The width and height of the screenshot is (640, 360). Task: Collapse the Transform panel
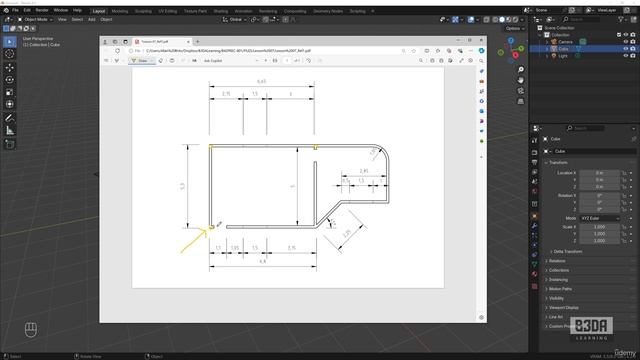tap(558, 162)
